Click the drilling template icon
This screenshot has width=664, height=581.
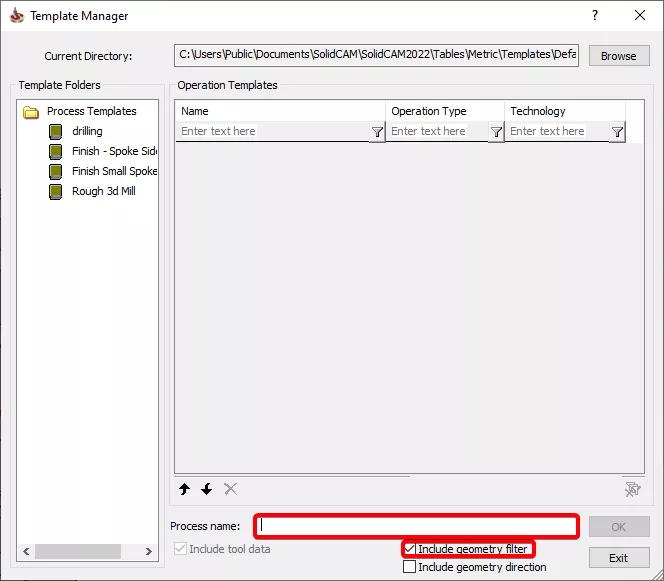pyautogui.click(x=56, y=131)
